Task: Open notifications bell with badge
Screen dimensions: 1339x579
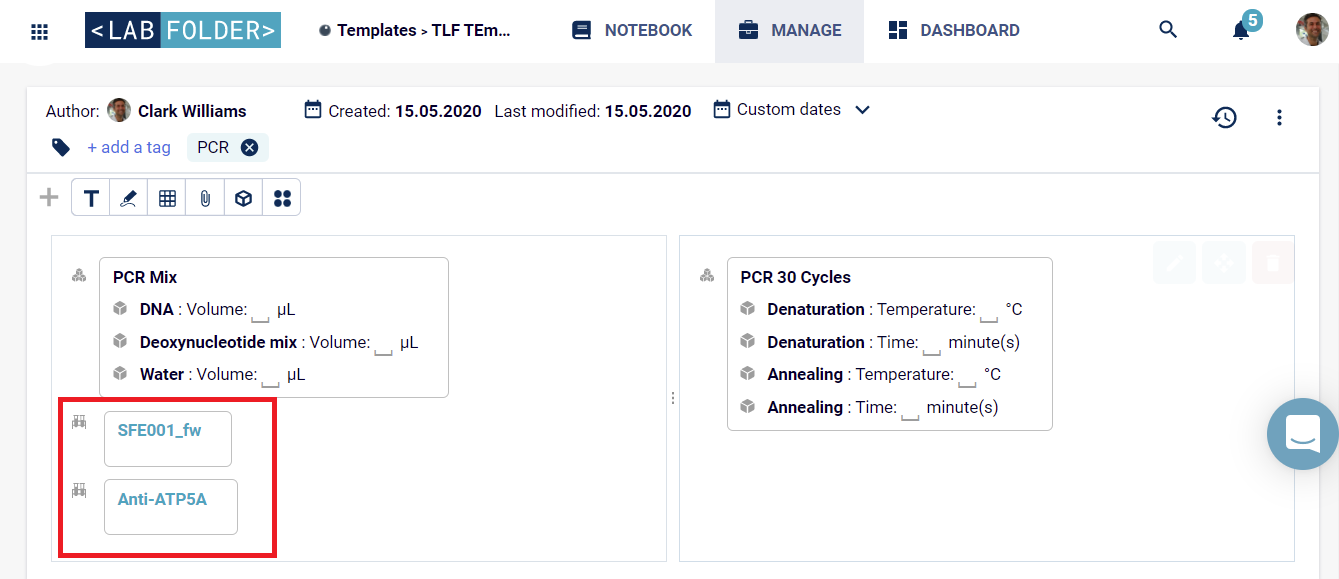Action: (x=1241, y=30)
